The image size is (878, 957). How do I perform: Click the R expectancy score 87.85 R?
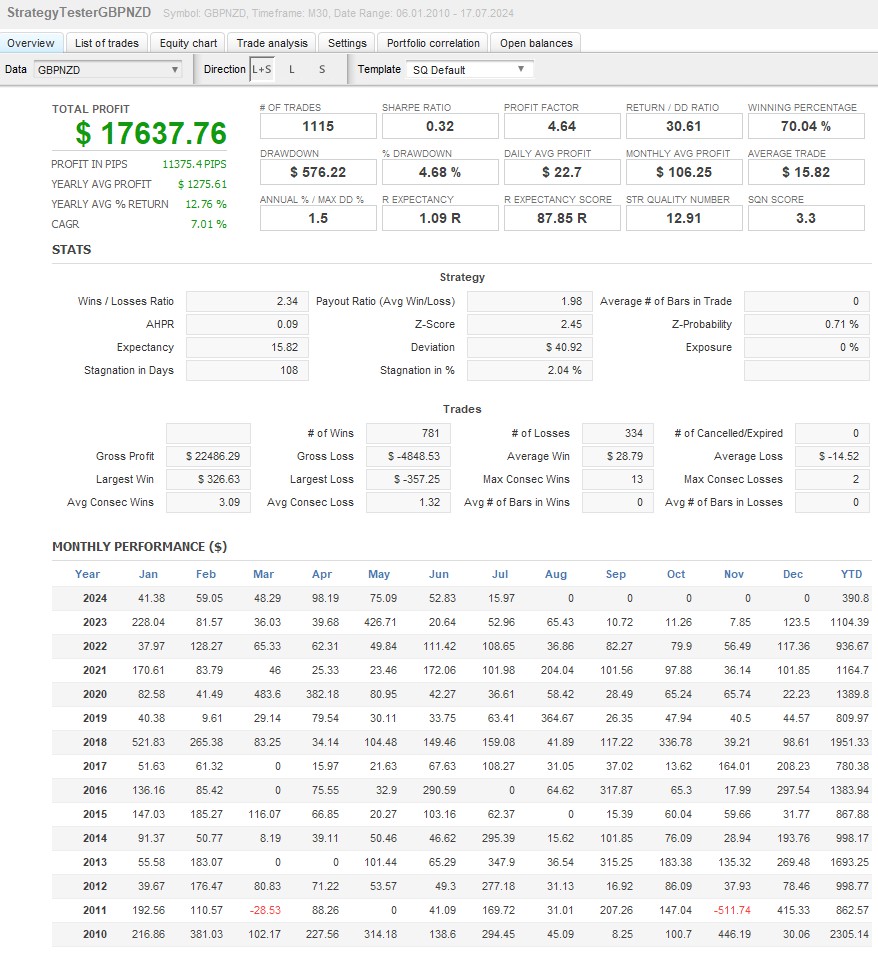click(x=562, y=218)
